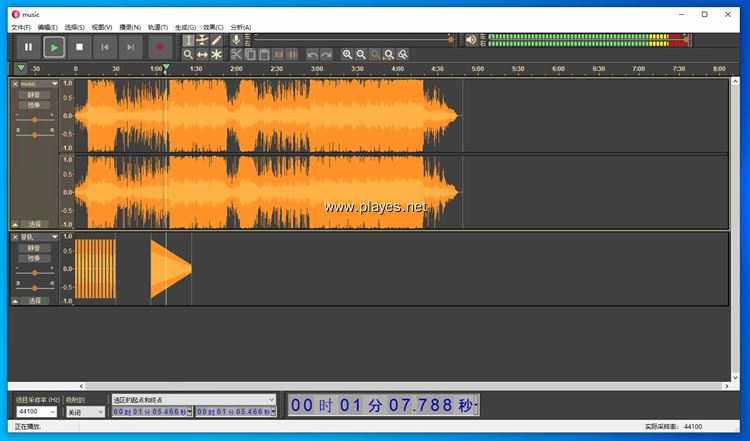Click the Zoom toggle icon
The image size is (750, 441).
pyautogui.click(x=403, y=55)
